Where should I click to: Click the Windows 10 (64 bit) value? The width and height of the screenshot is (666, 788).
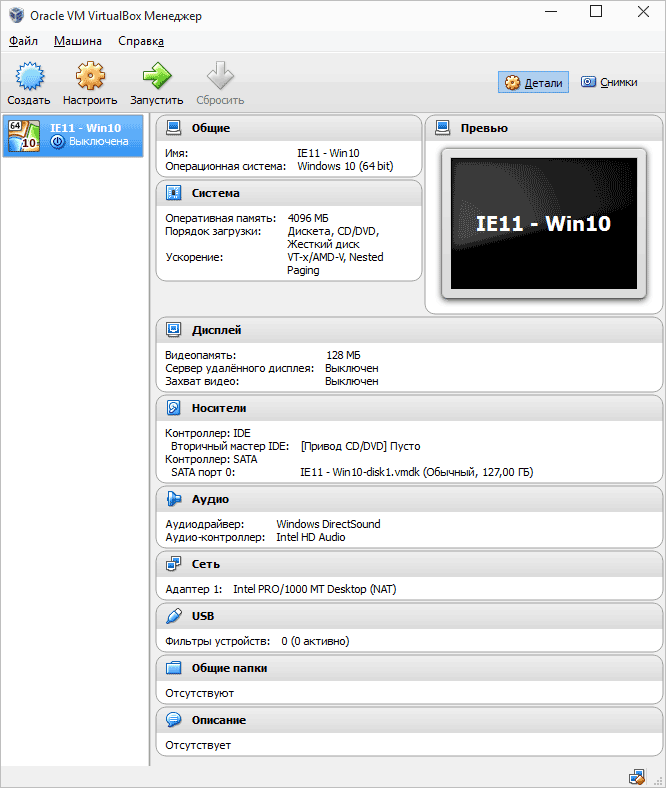click(345, 166)
